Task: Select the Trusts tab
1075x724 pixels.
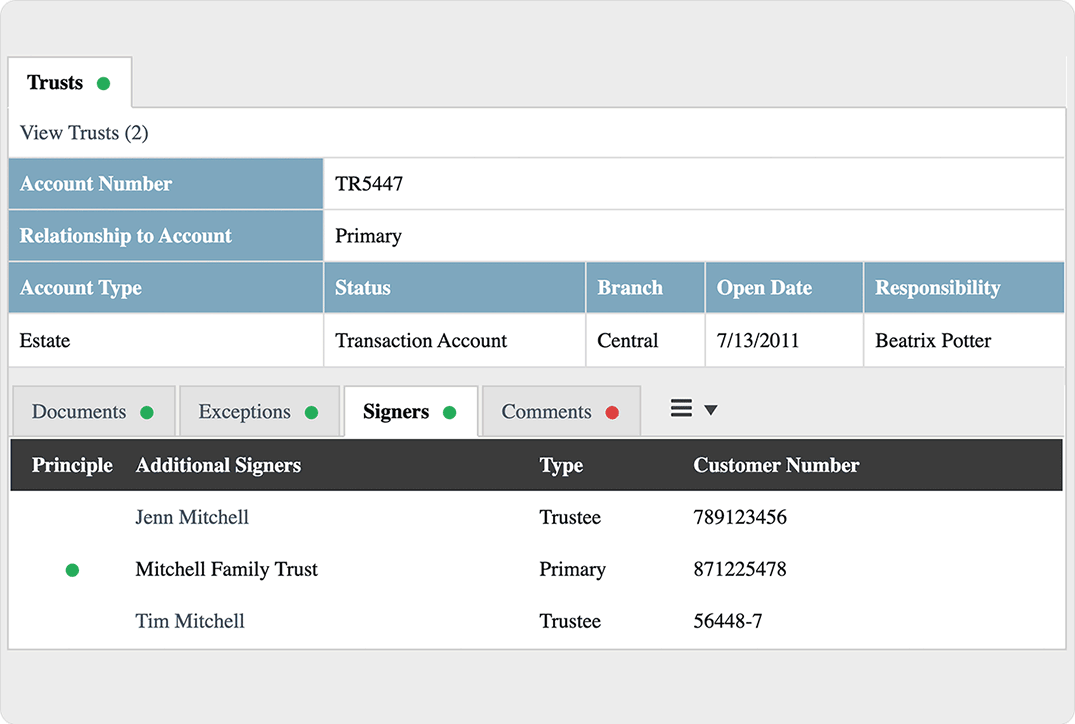Action: pyautogui.click(x=55, y=83)
